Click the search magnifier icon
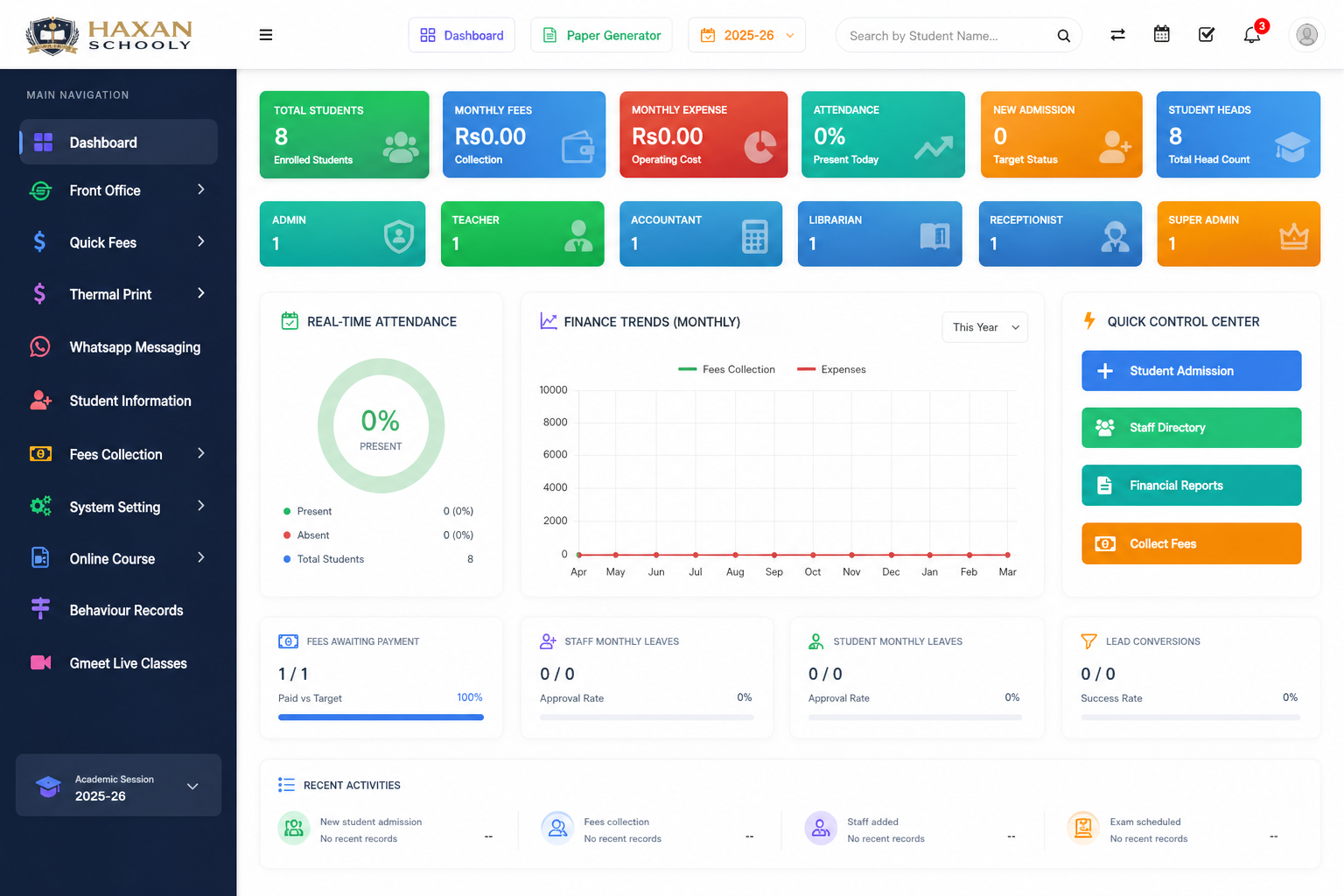 (1063, 36)
